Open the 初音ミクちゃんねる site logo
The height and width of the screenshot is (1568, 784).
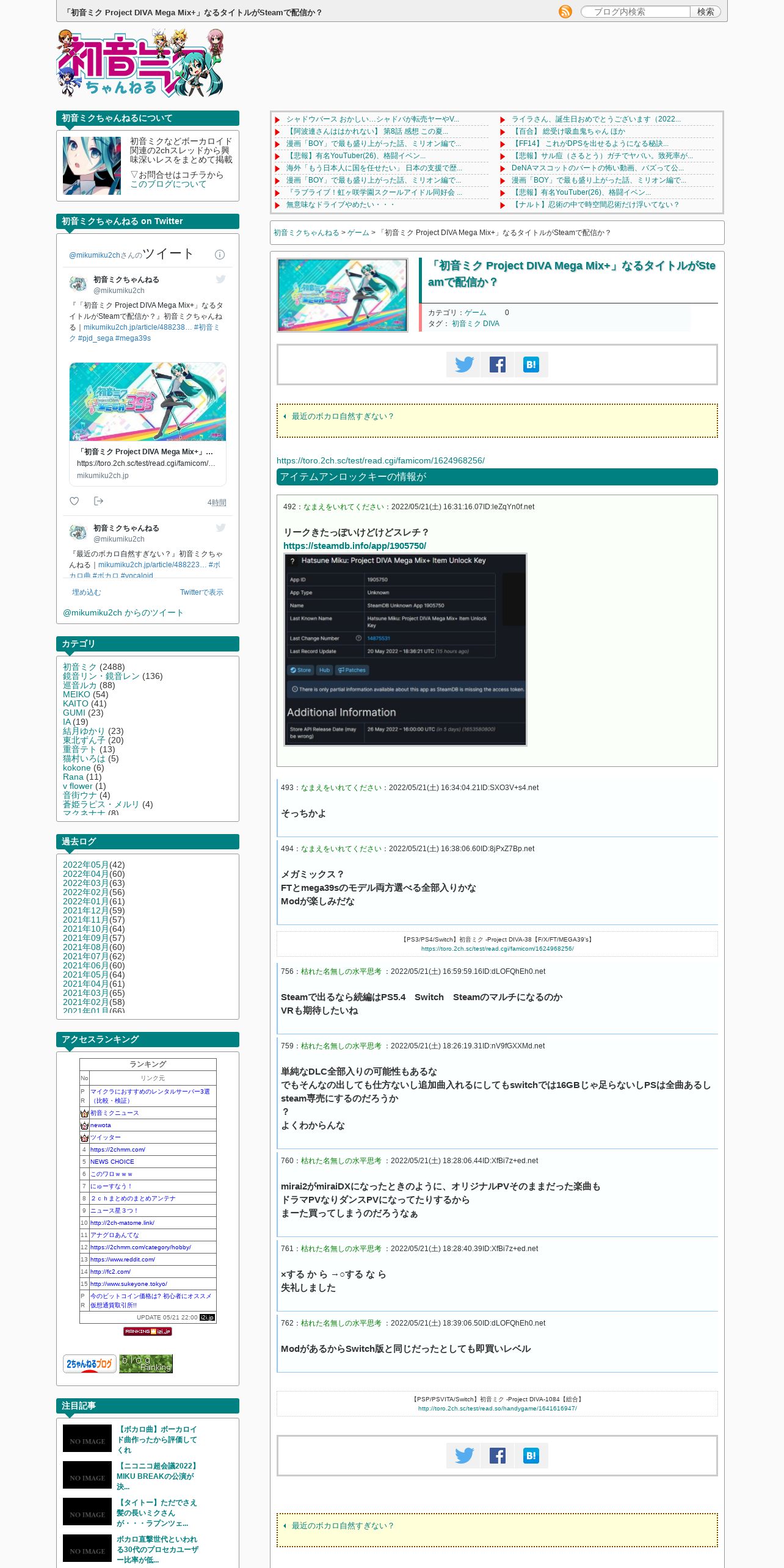(140, 64)
